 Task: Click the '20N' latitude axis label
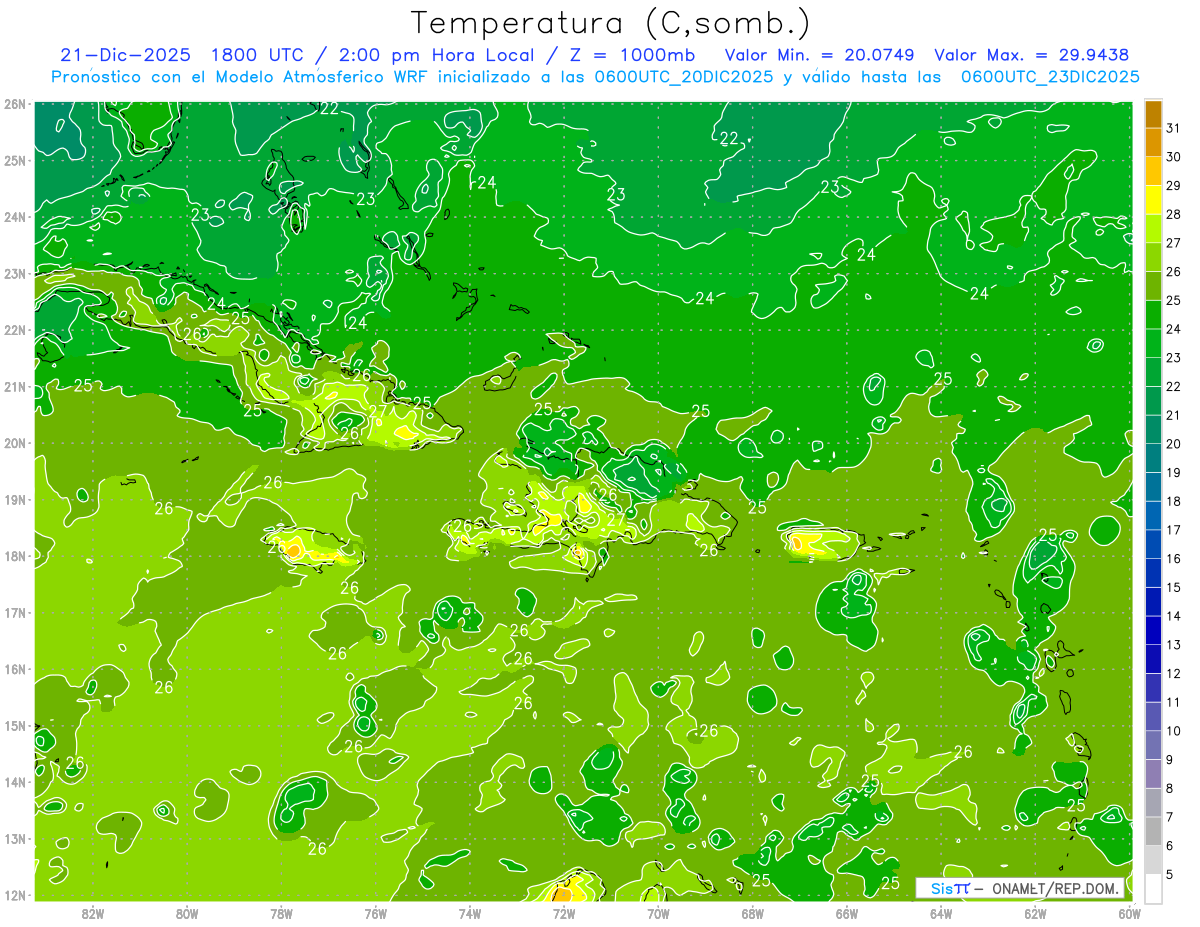[x=15, y=443]
